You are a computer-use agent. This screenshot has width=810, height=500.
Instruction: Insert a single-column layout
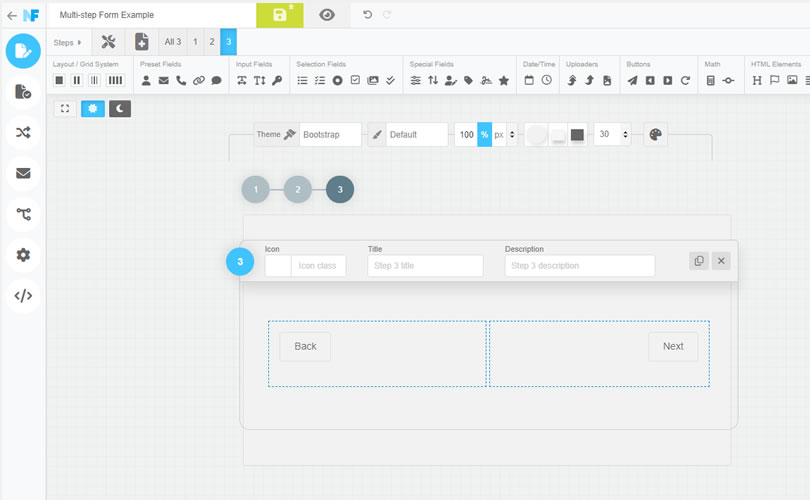tap(59, 80)
